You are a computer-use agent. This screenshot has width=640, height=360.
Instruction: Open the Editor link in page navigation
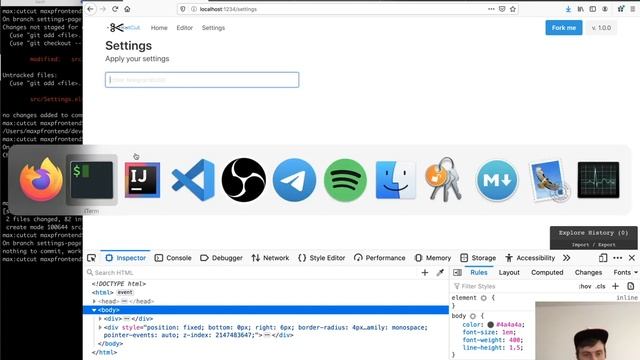click(x=184, y=28)
